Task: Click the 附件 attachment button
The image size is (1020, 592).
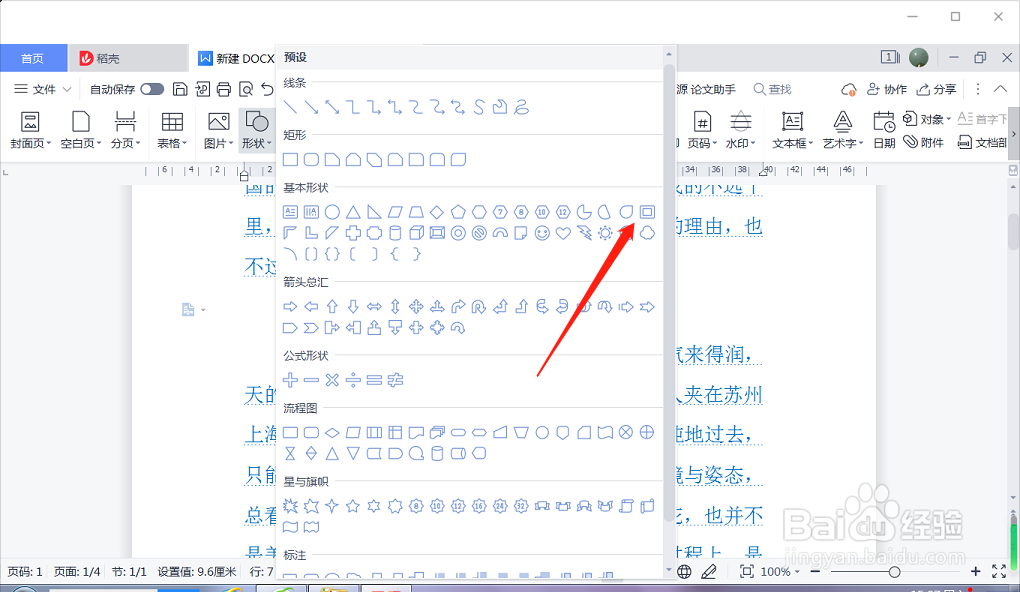Action: [x=924, y=142]
